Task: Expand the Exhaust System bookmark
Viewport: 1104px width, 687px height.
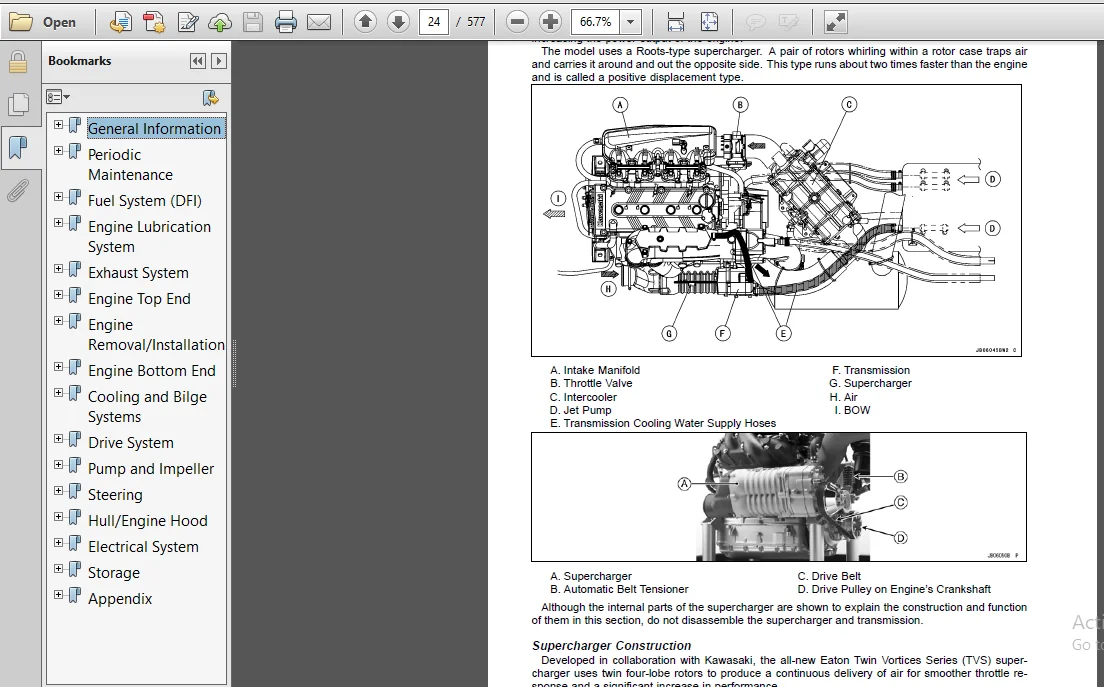Action: [x=58, y=269]
